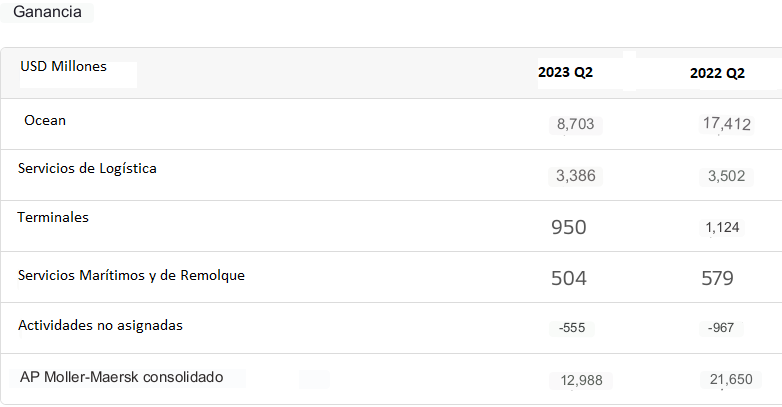782x407 pixels.
Task: Select the USD Millones header cell
Action: pos(63,66)
